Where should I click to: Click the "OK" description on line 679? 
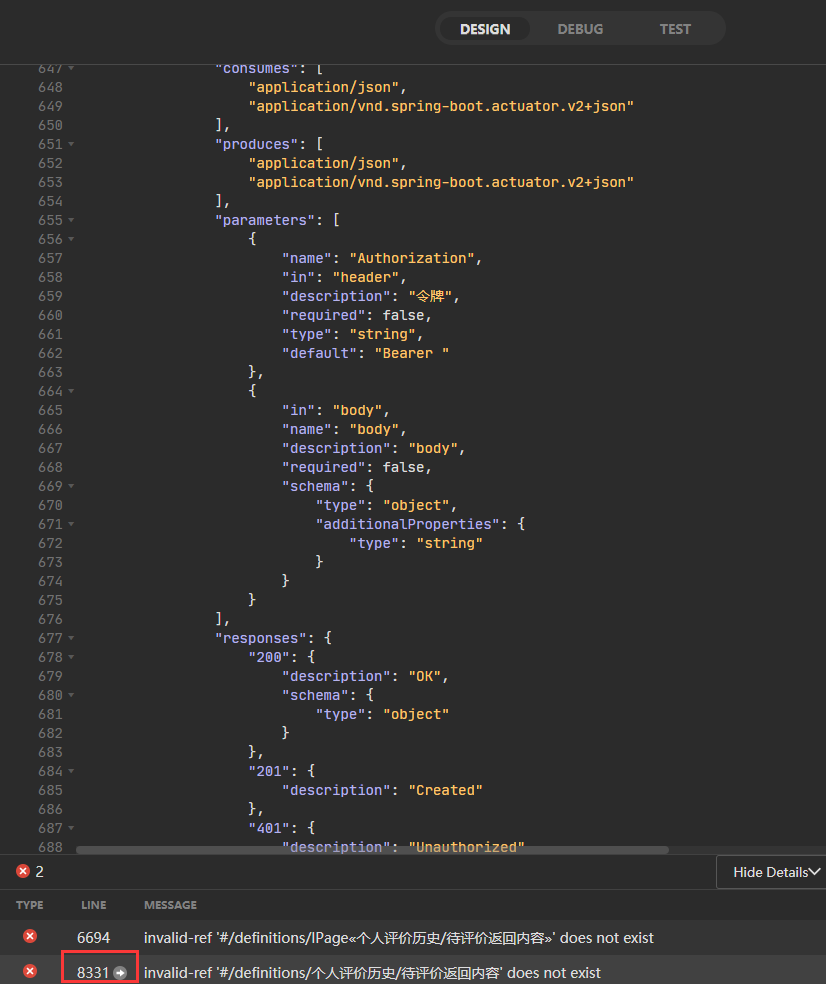pyautogui.click(x=425, y=676)
